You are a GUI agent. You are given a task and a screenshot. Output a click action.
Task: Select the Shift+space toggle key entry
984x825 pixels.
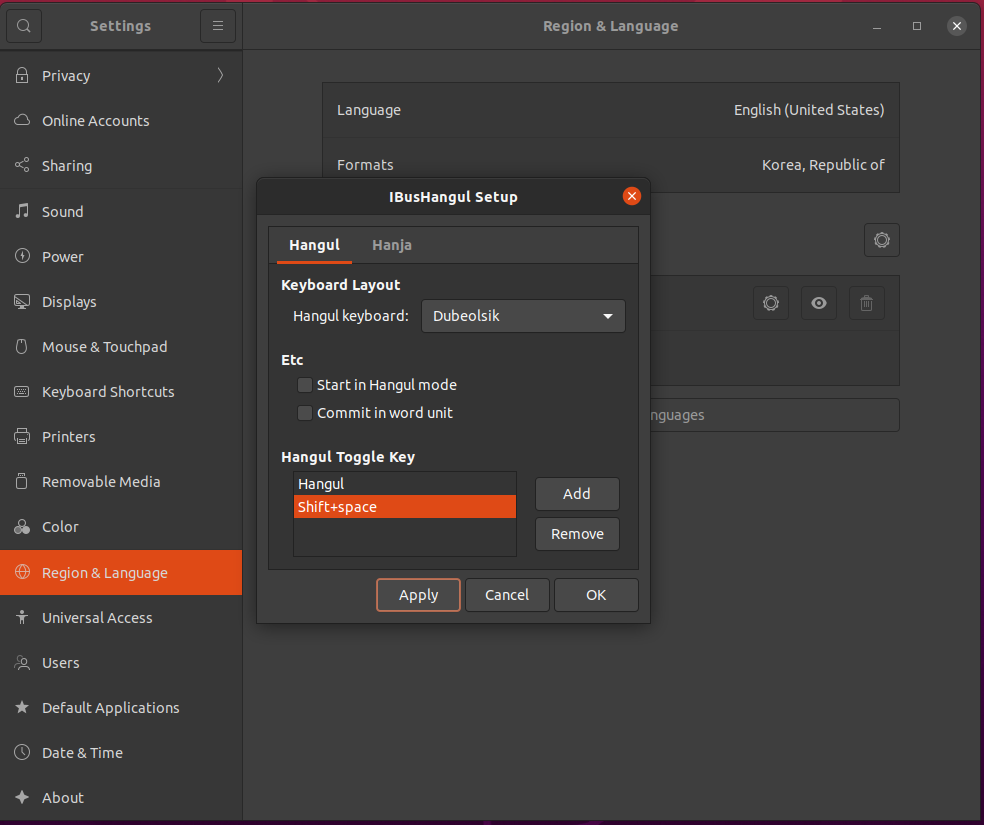pyautogui.click(x=405, y=506)
